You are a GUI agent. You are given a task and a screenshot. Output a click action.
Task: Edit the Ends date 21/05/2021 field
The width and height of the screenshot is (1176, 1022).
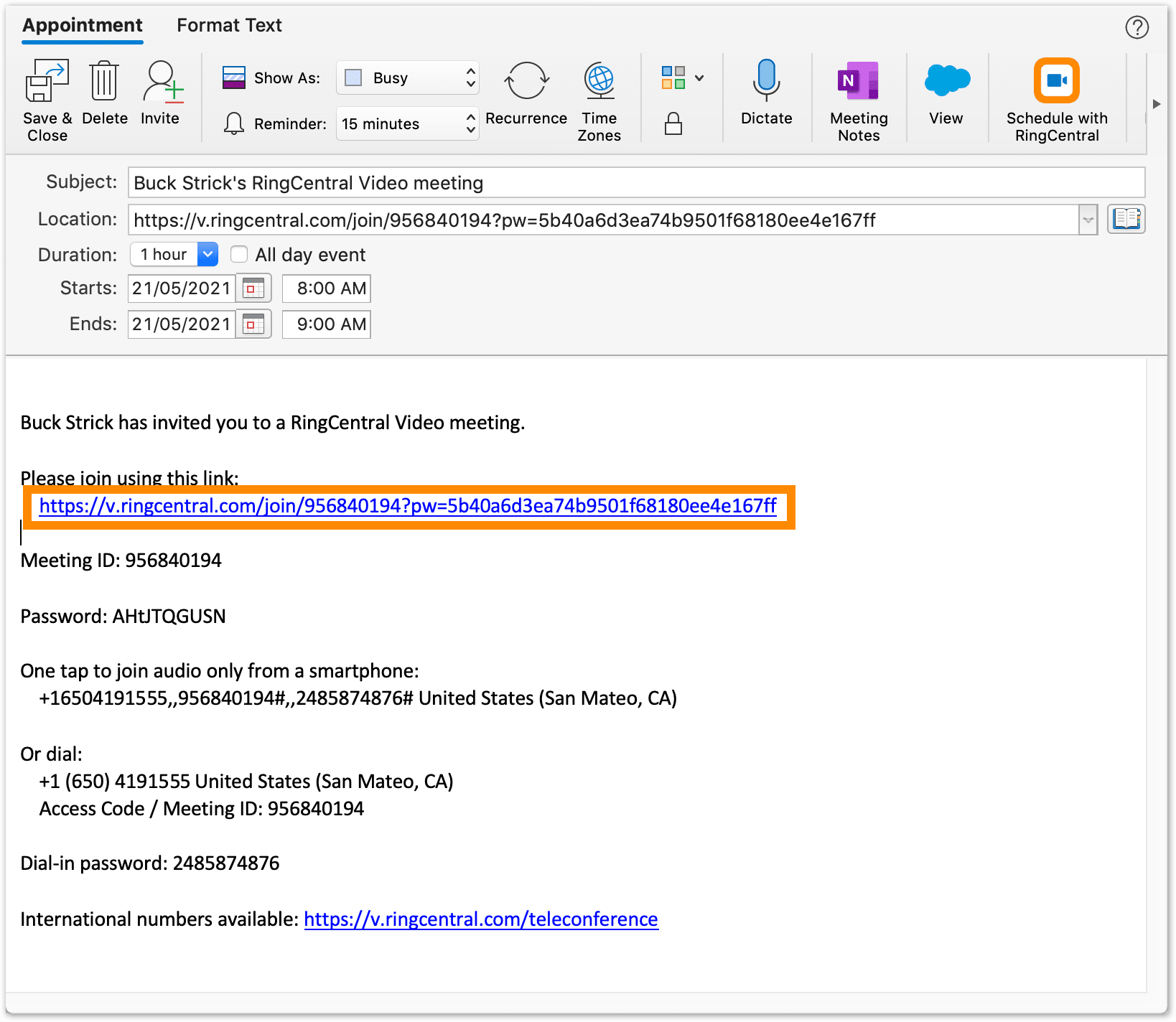(x=182, y=324)
